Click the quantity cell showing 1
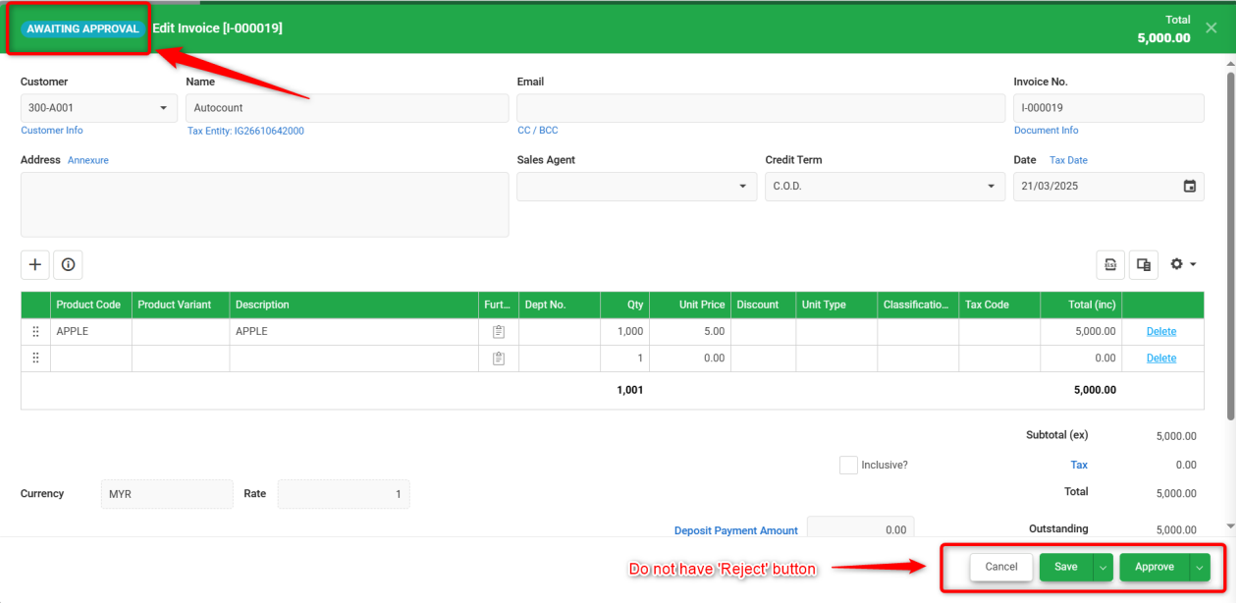Screen dimensions: 1236x603 (625, 358)
